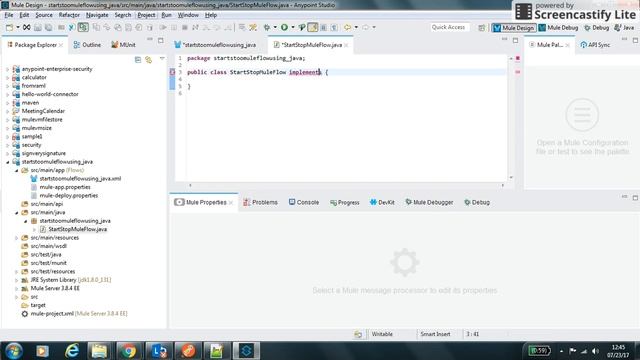This screenshot has height=360, width=640.
Task: Open the back navigation history dropdown
Action: click(x=356, y=27)
